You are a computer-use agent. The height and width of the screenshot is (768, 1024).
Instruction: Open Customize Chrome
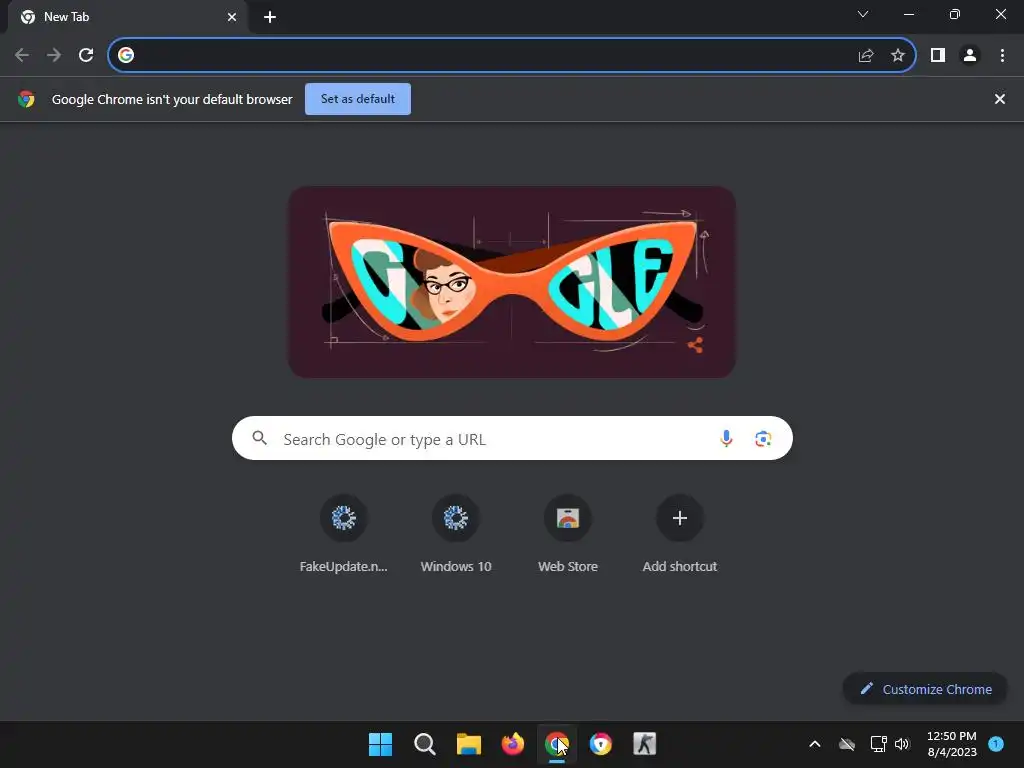pyautogui.click(x=925, y=689)
